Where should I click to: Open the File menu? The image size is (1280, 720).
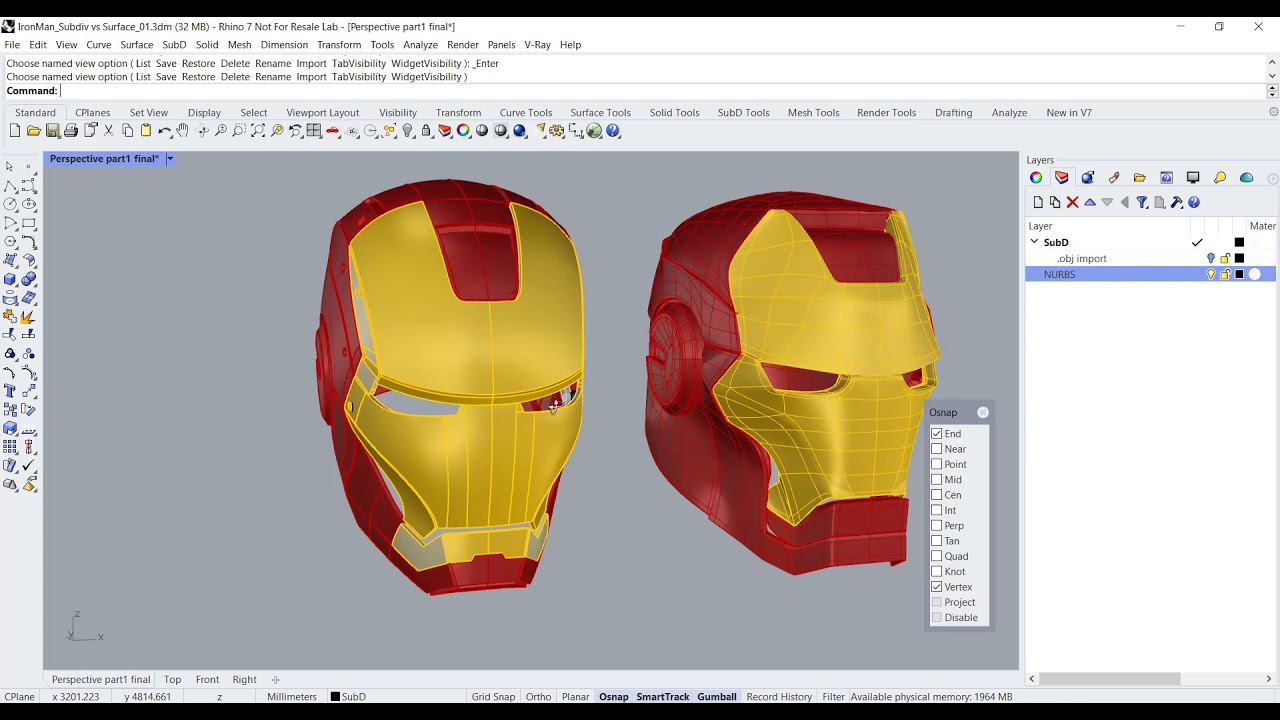tap(12, 45)
